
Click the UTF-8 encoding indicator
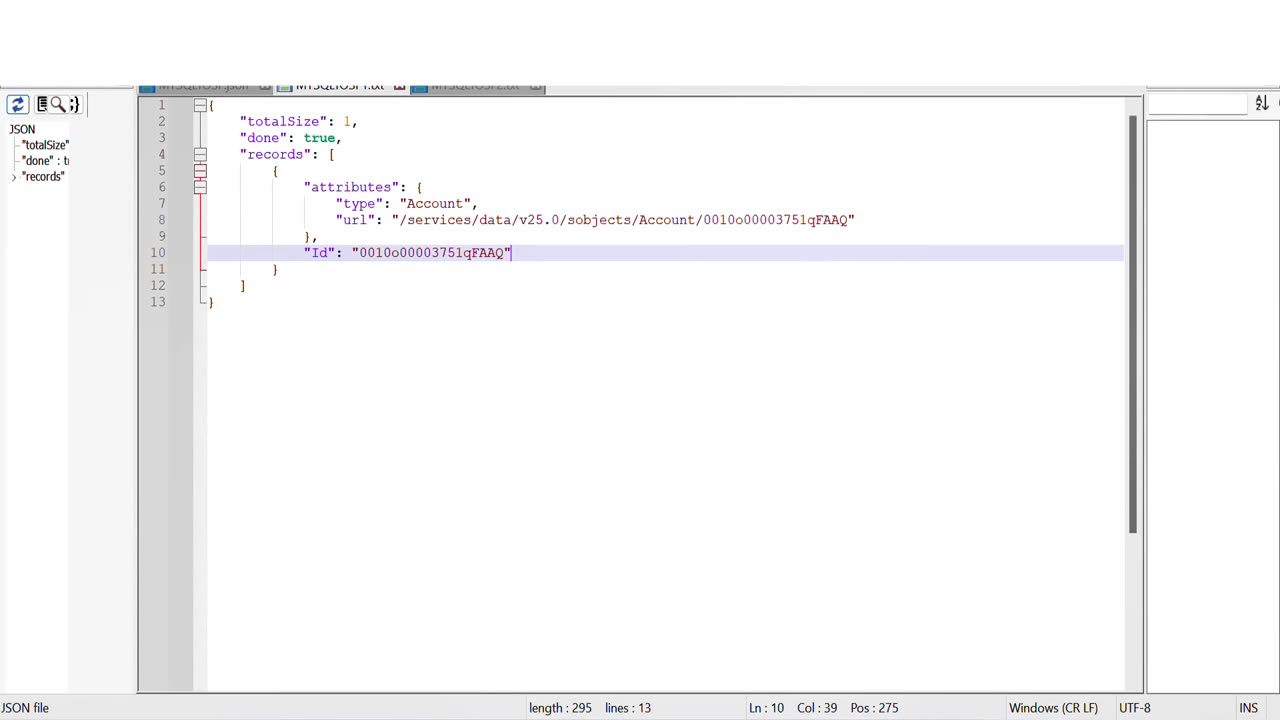click(x=1134, y=708)
